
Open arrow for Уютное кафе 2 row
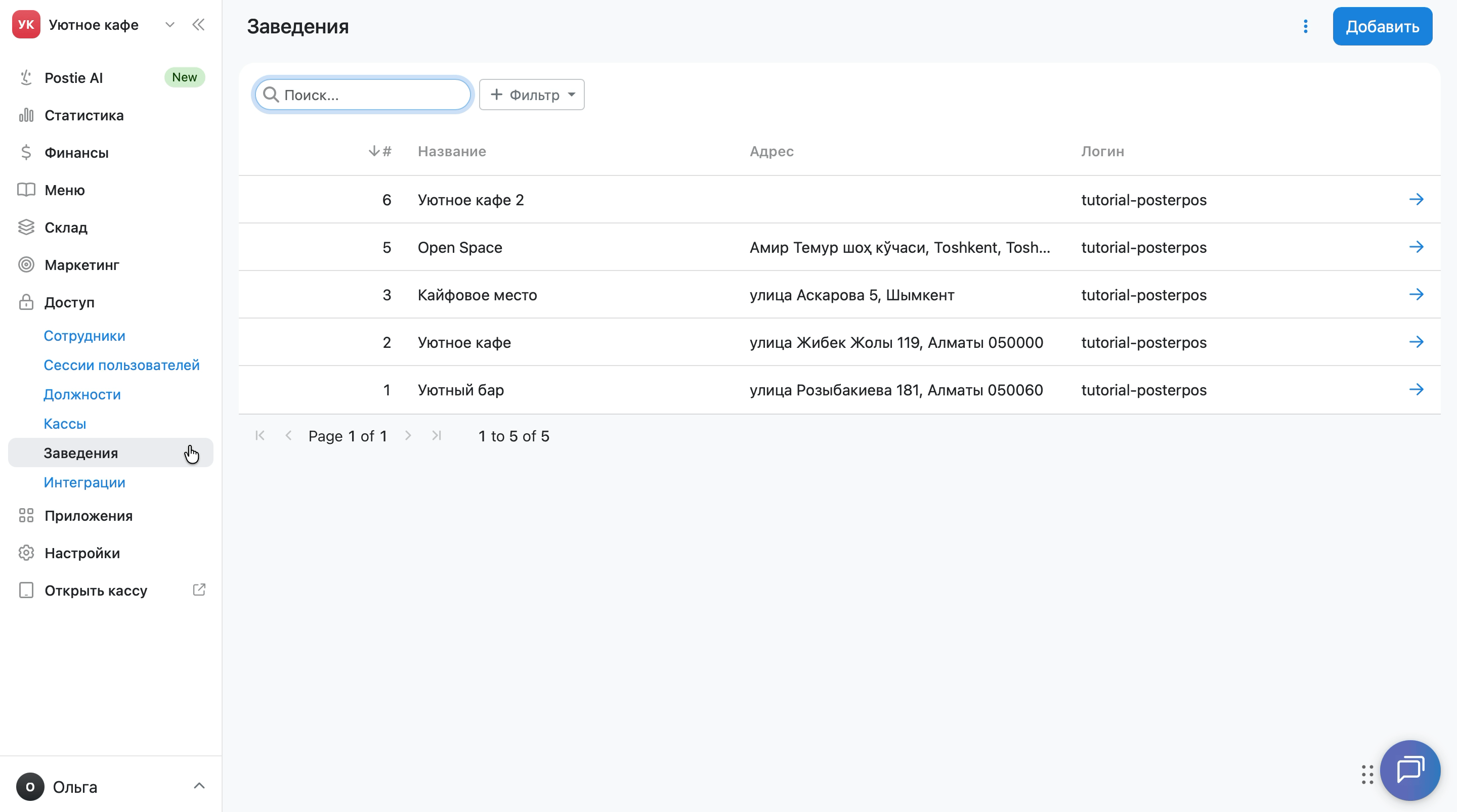click(1417, 200)
